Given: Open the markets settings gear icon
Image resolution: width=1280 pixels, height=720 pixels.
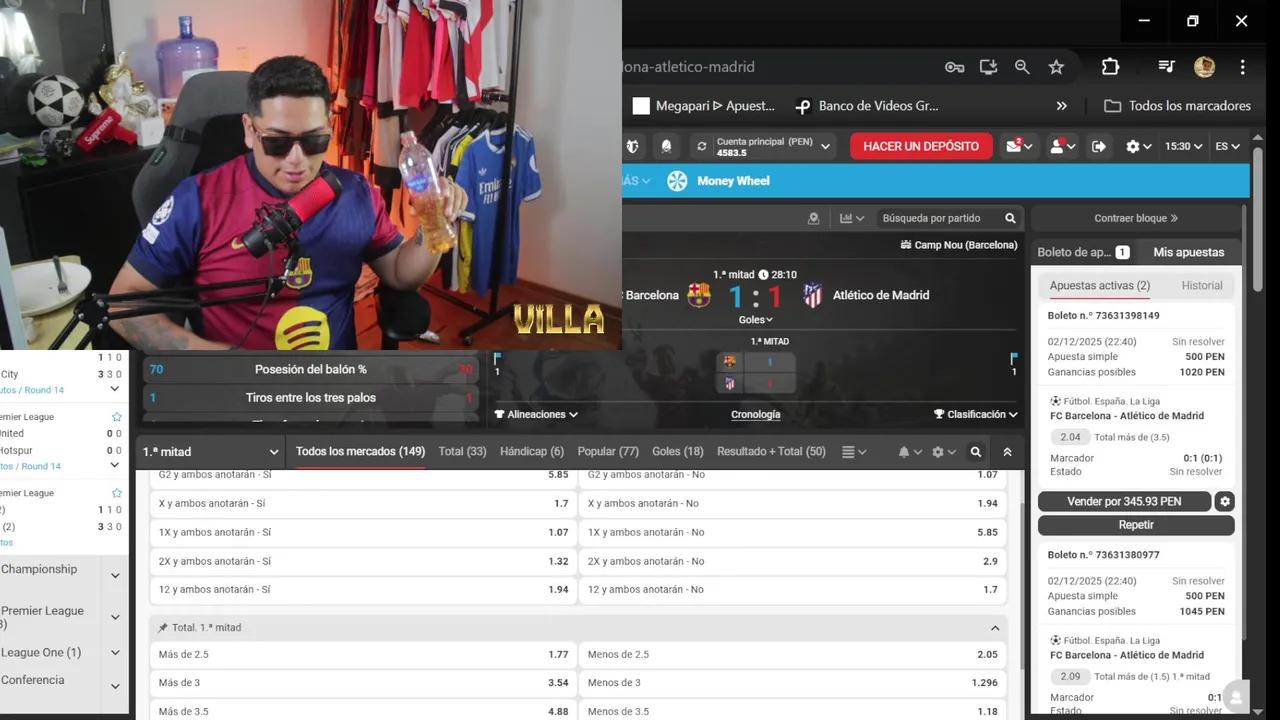Looking at the screenshot, I should [x=944, y=452].
